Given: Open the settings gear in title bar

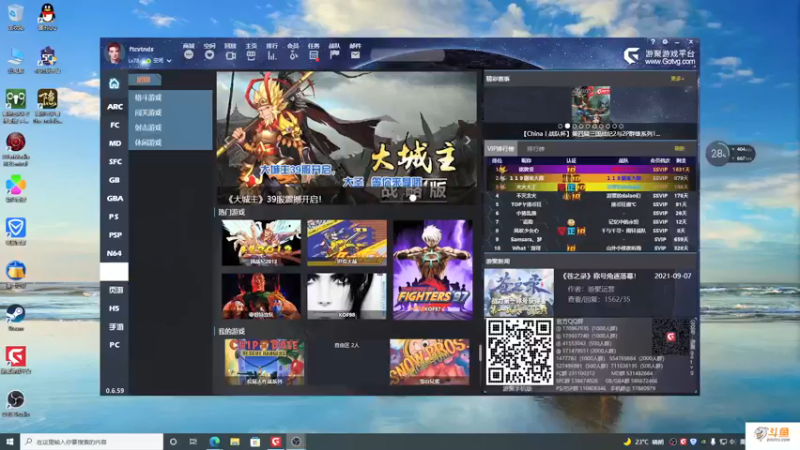Looking at the screenshot, I should pos(665,42).
